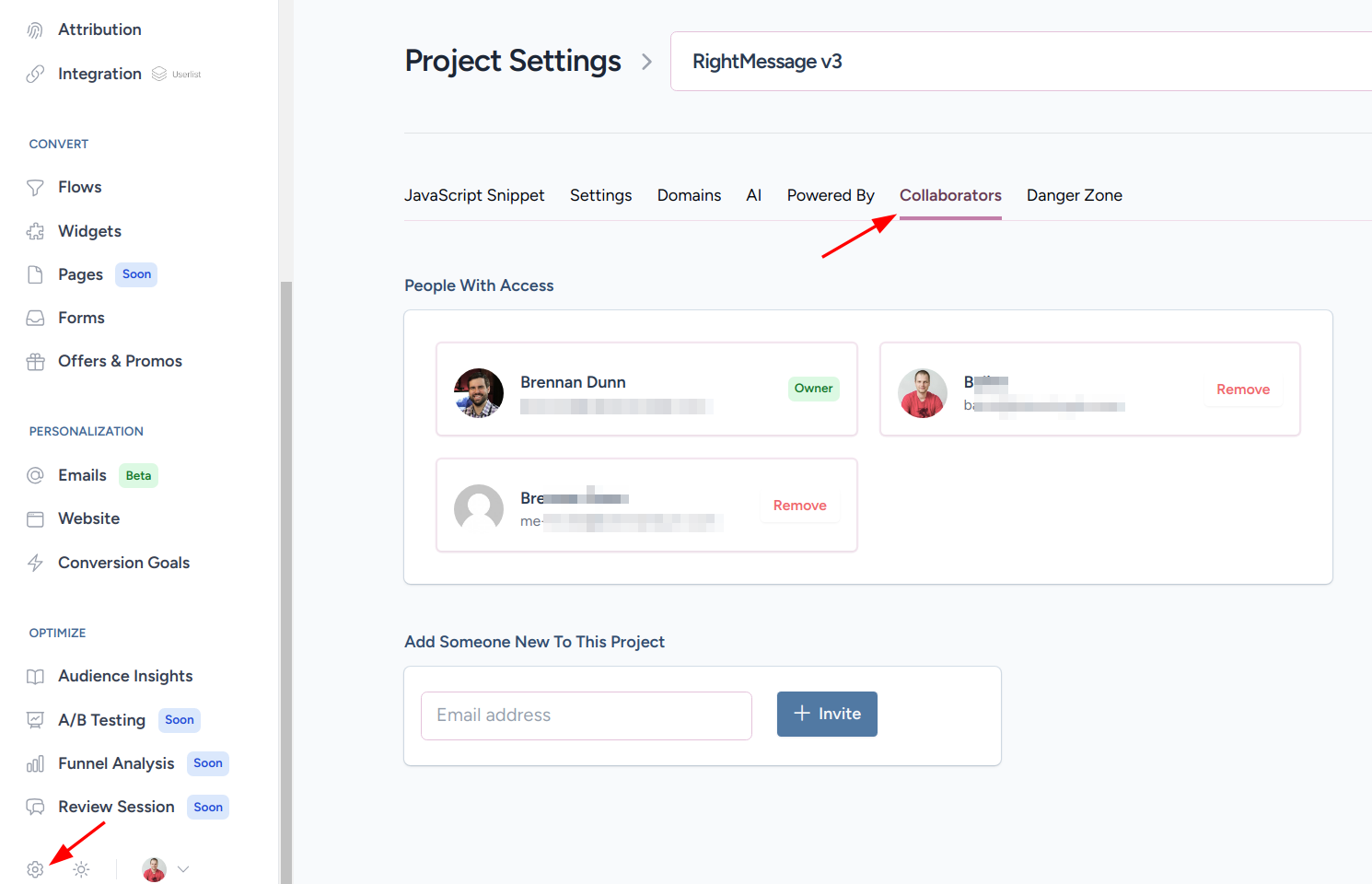
Task: Click the Audience Insights book icon
Action: coord(35,677)
